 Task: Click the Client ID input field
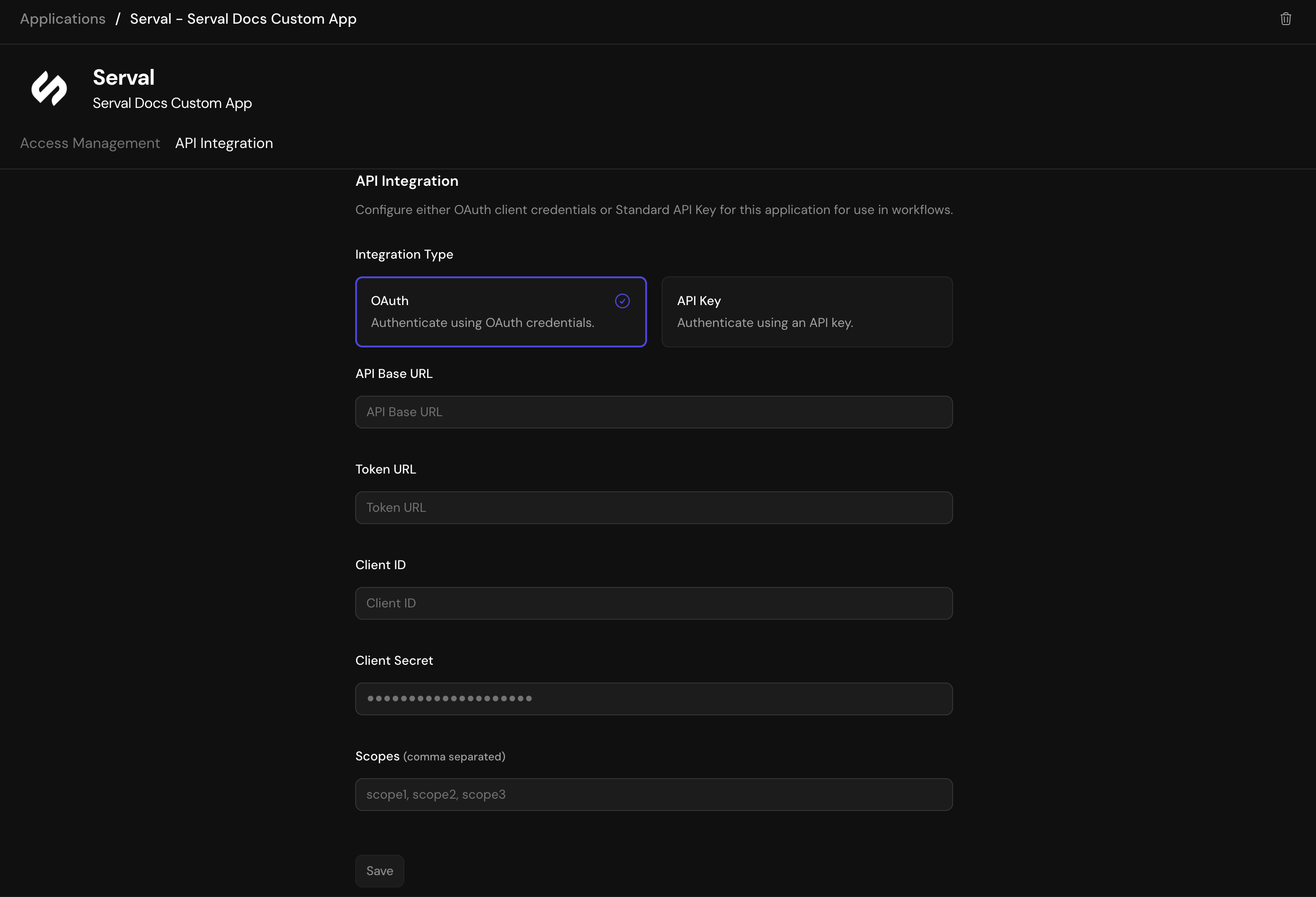pos(653,603)
